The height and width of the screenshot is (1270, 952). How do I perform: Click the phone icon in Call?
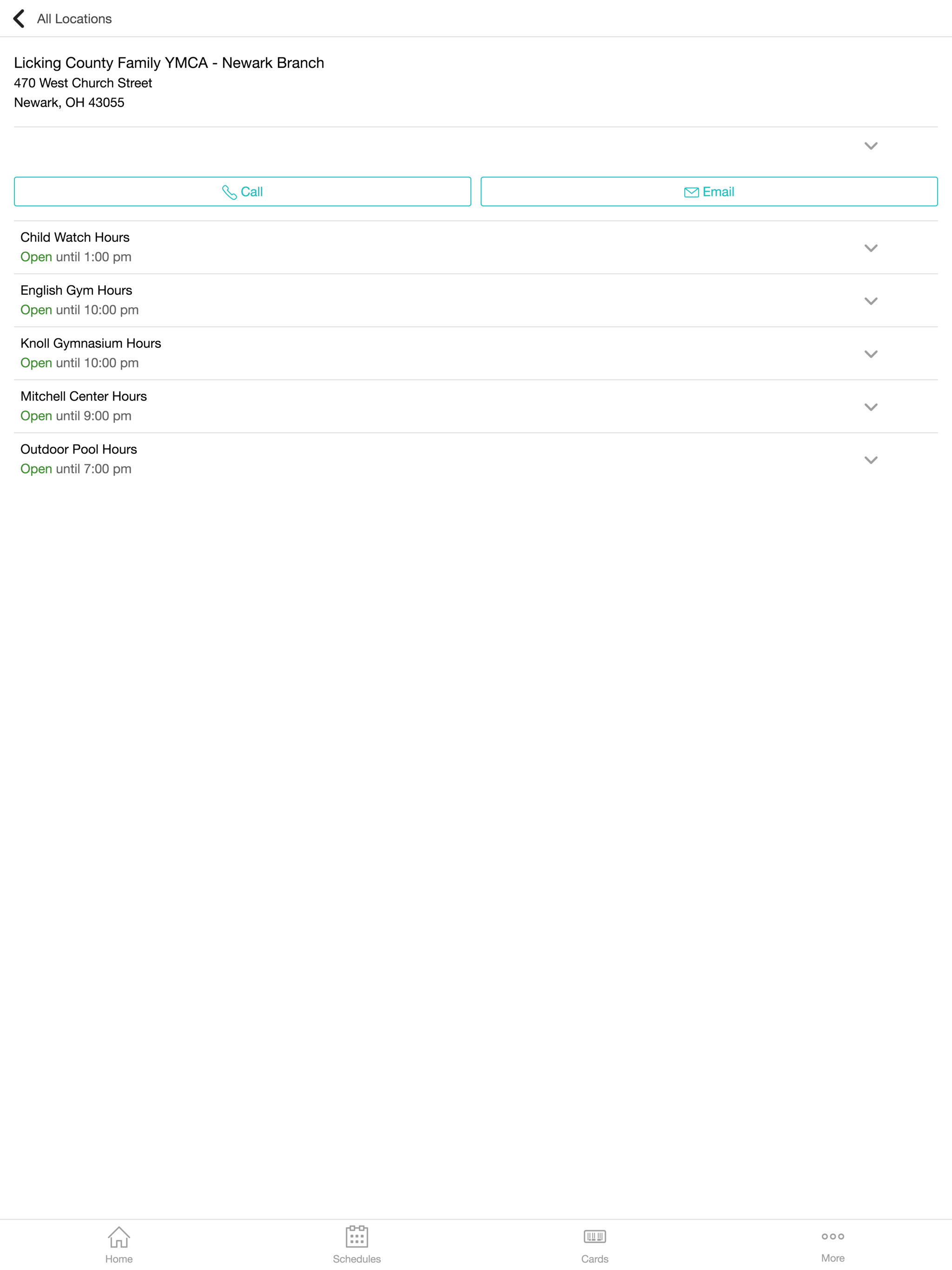229,192
